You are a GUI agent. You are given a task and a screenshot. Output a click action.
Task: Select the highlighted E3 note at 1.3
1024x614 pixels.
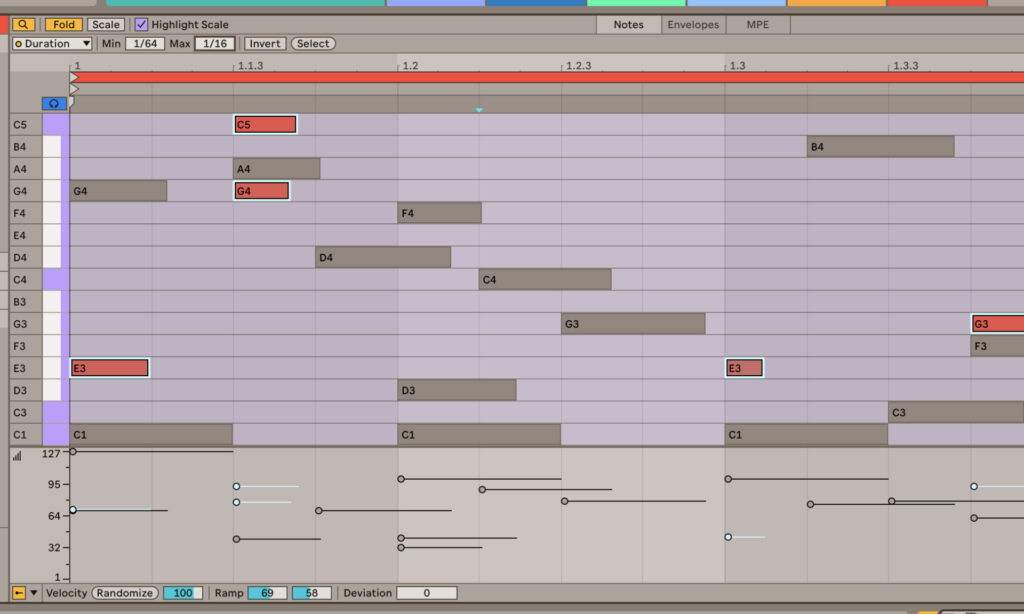[744, 368]
